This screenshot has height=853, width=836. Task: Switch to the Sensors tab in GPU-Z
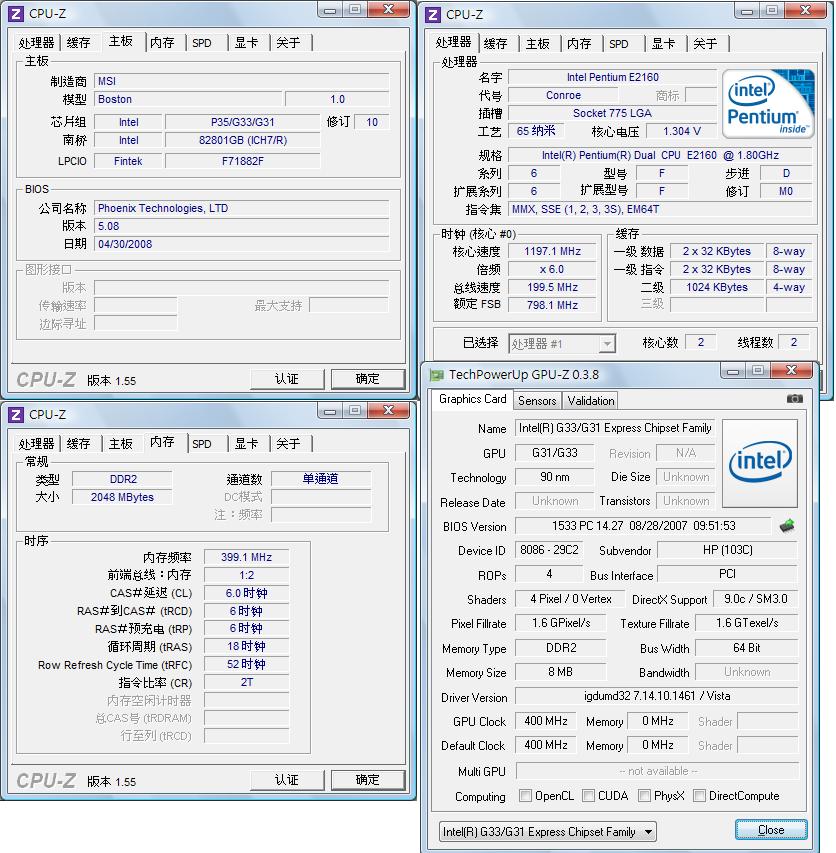coord(537,401)
